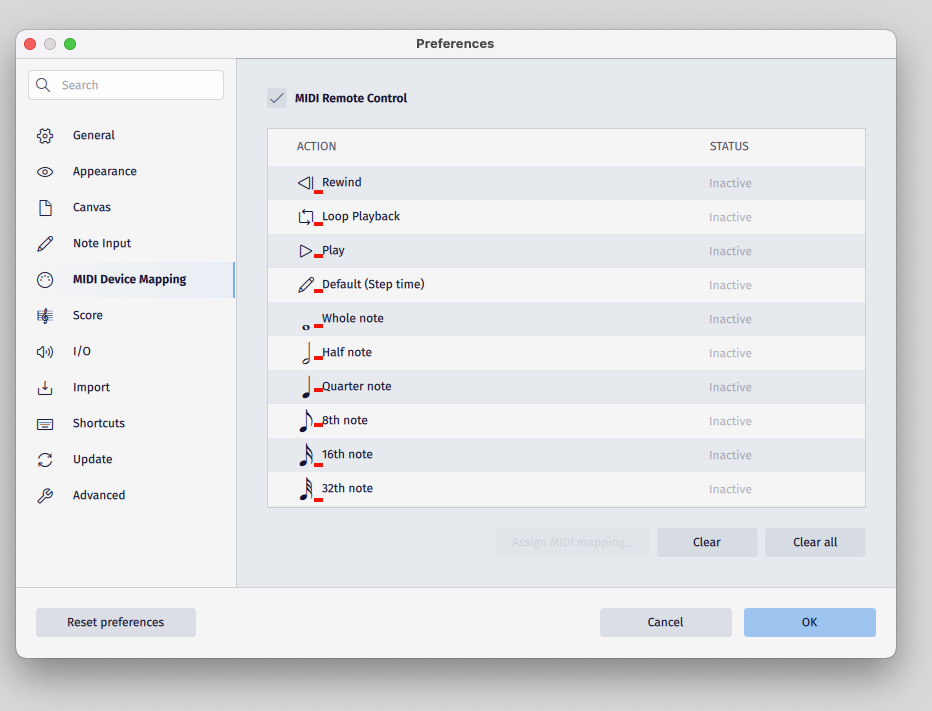Click the Import download icon
932x711 pixels.
point(45,387)
